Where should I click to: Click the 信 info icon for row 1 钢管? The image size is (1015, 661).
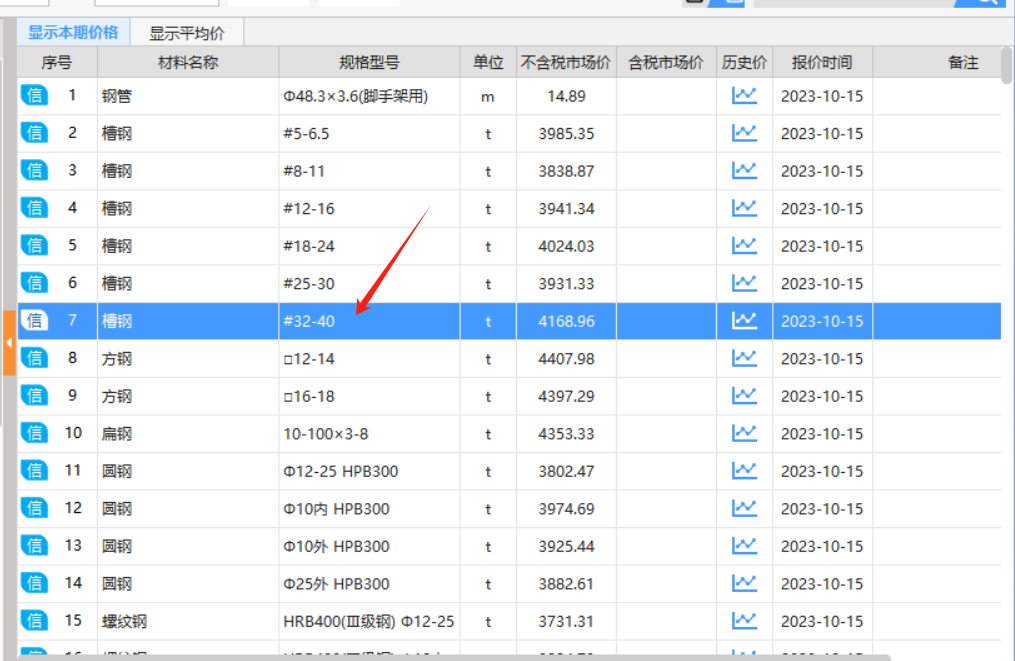[34, 96]
